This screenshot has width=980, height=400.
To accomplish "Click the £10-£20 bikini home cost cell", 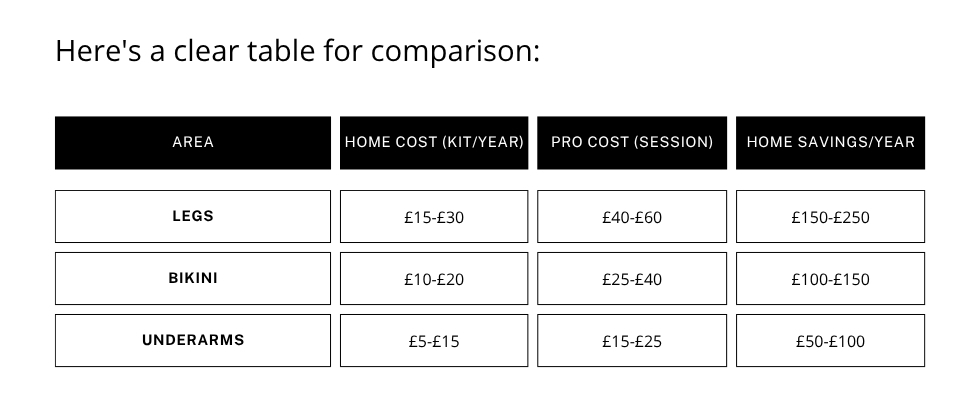I will click(434, 279).
